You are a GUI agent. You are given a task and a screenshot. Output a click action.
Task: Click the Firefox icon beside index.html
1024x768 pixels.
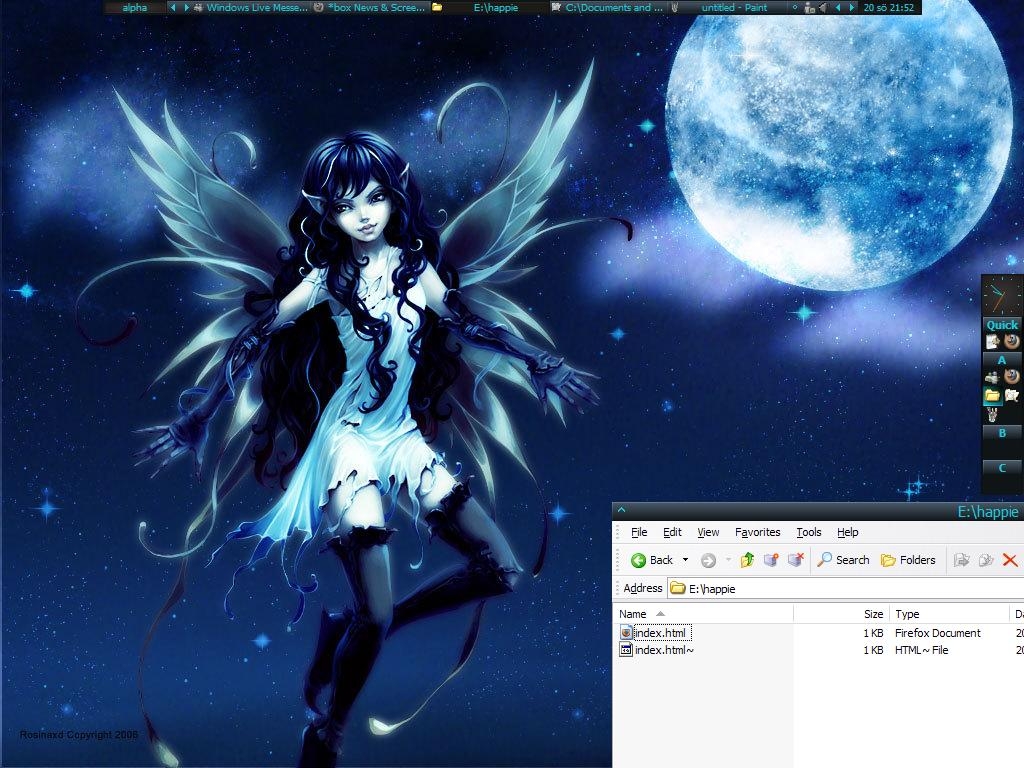[626, 632]
